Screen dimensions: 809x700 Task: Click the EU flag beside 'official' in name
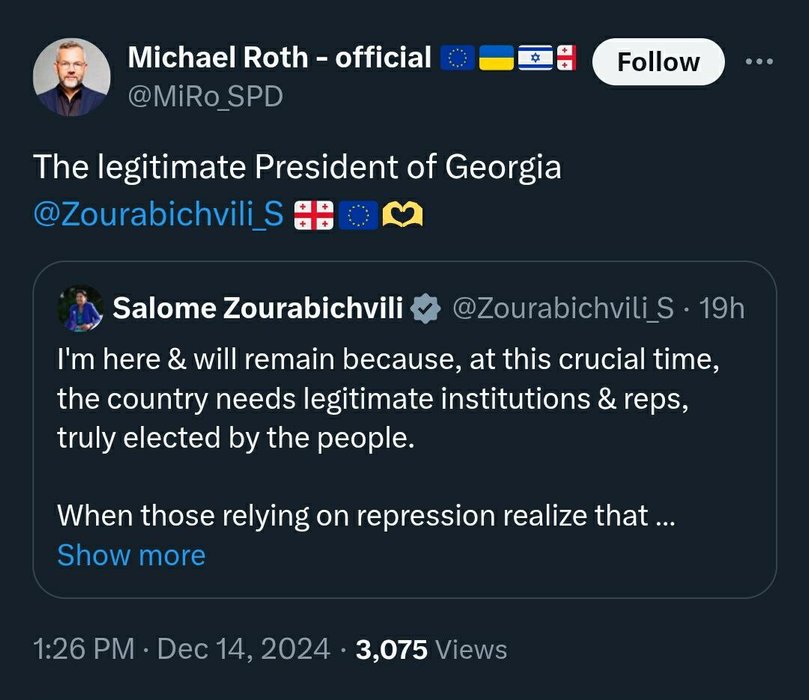458,58
